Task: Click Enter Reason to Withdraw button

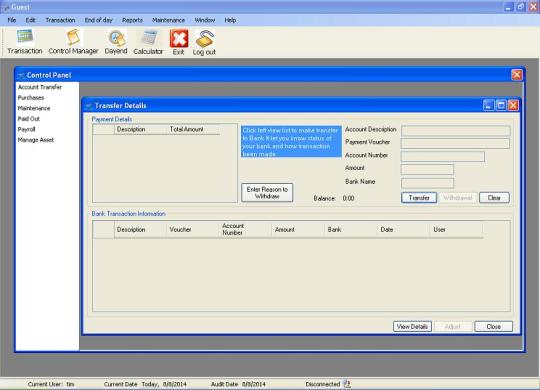Action: click(x=267, y=193)
